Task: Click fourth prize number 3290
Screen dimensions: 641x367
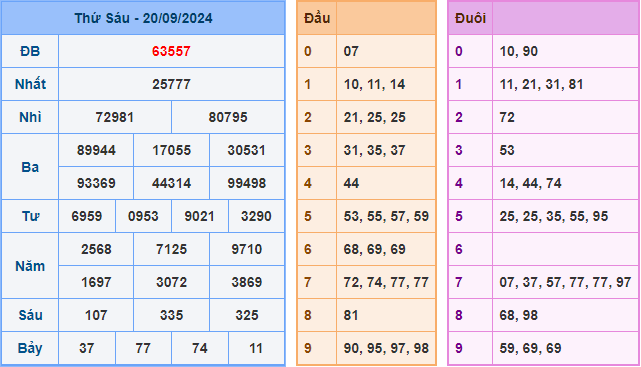Action: click(x=256, y=216)
